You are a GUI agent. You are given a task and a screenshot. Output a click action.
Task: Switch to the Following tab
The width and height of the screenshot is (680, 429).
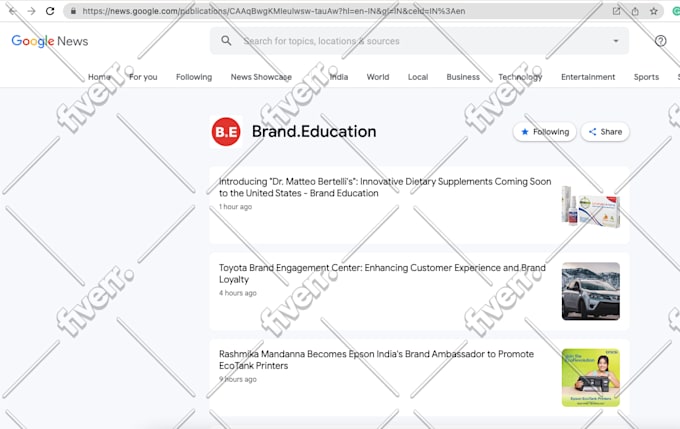[194, 77]
